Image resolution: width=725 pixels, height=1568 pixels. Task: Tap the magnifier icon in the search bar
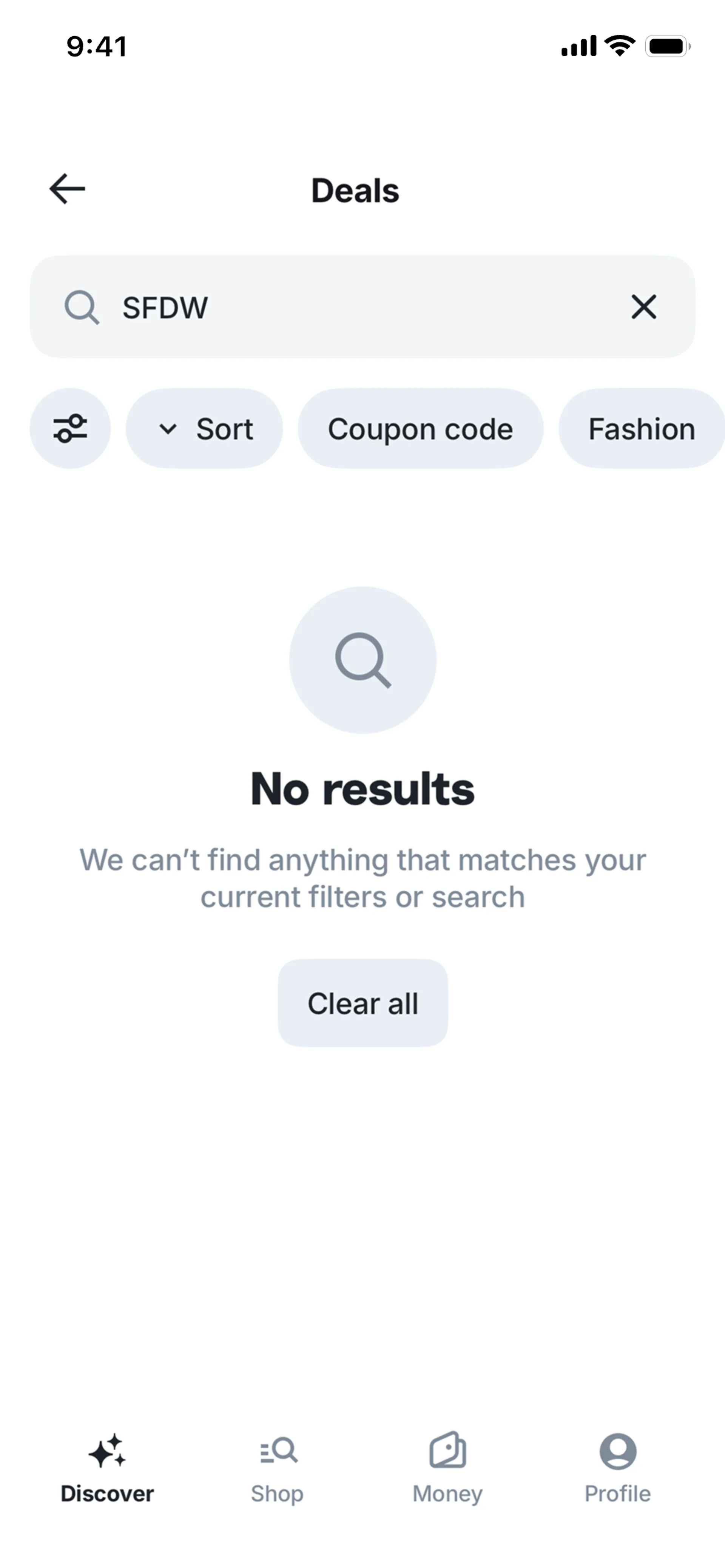click(82, 307)
